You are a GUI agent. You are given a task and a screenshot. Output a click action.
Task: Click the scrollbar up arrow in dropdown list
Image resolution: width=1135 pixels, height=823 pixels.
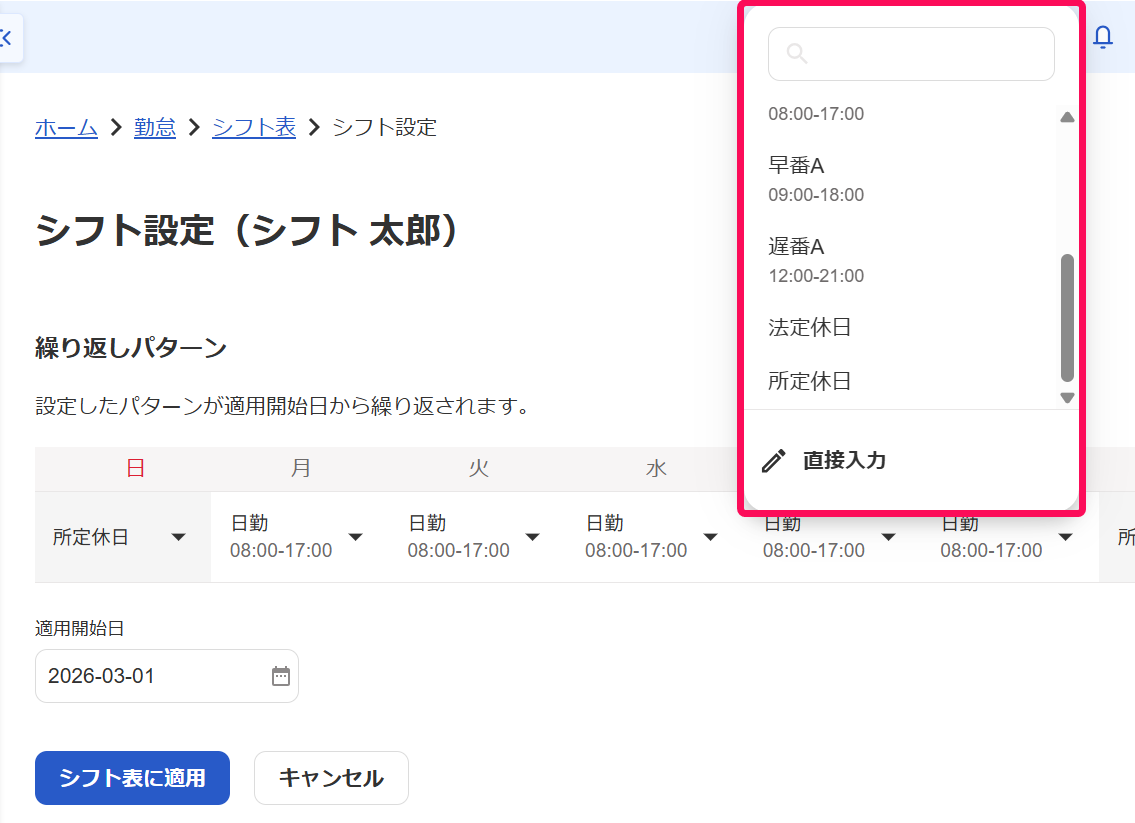(1067, 117)
